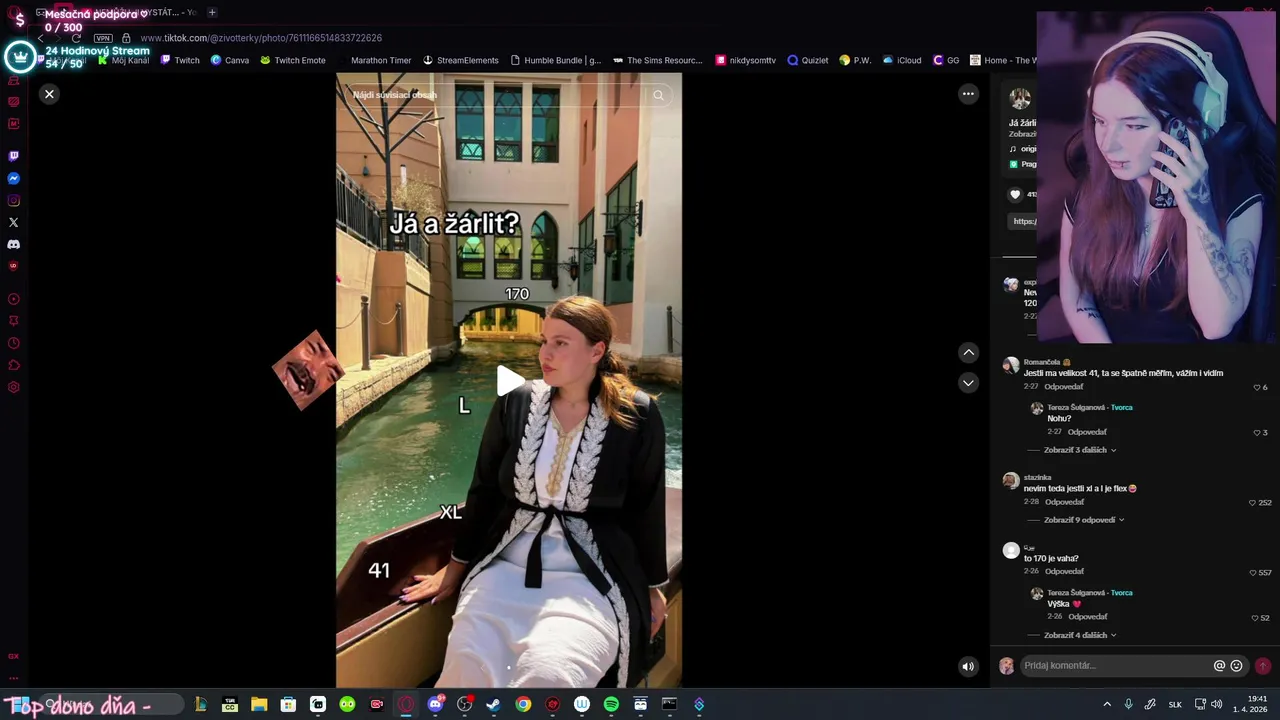This screenshot has width=1280, height=720.
Task: Open the Humble Bundle bookmark
Action: (x=556, y=60)
